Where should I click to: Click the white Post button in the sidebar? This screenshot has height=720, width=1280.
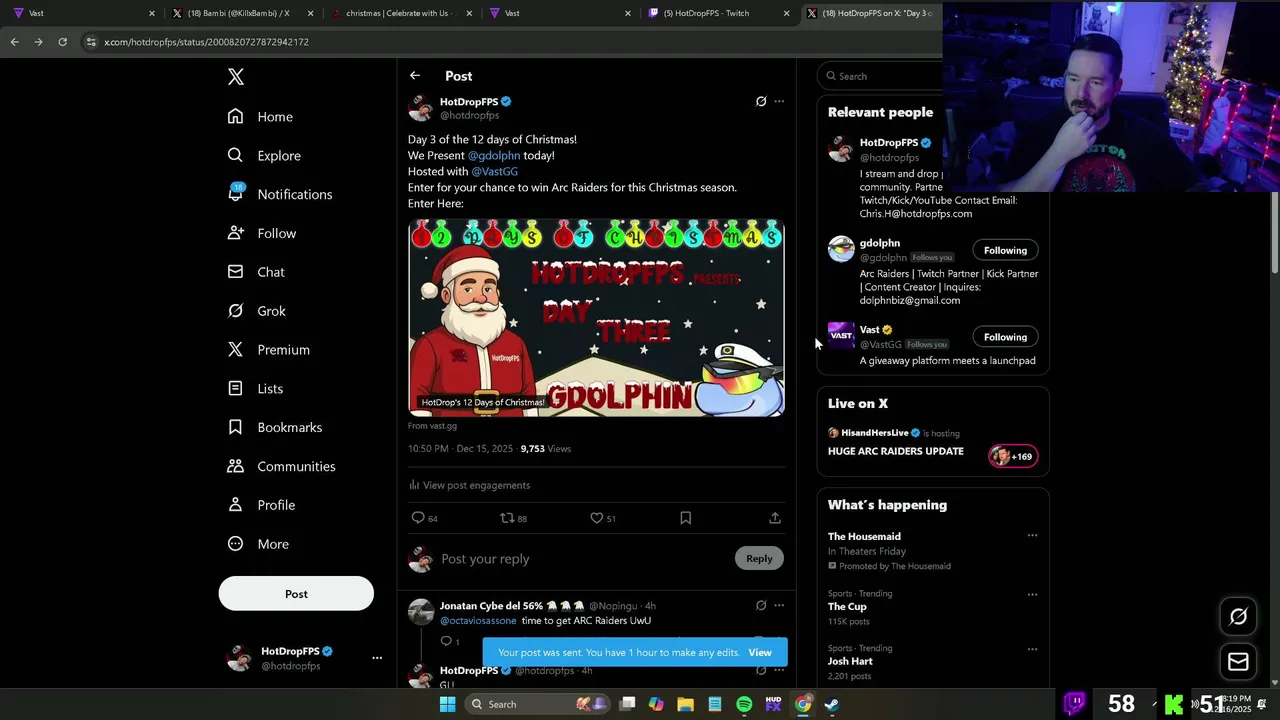click(296, 594)
